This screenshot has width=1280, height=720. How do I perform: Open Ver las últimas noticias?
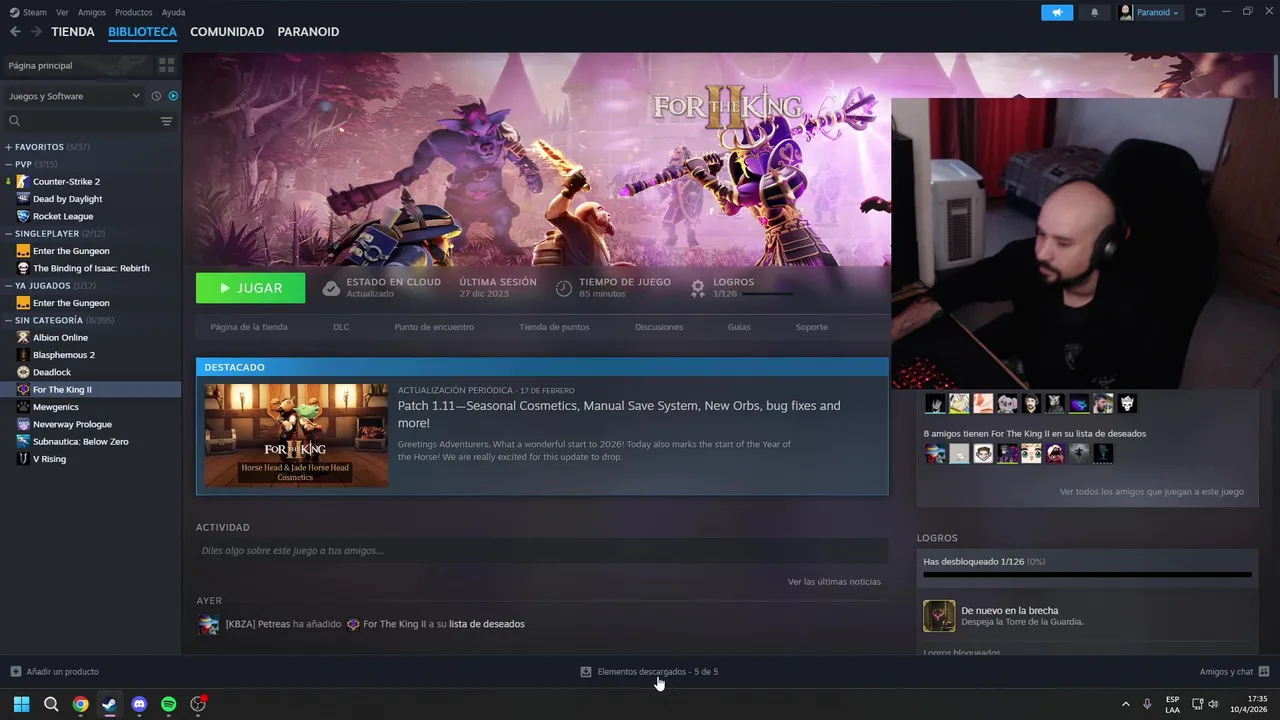[x=834, y=582]
